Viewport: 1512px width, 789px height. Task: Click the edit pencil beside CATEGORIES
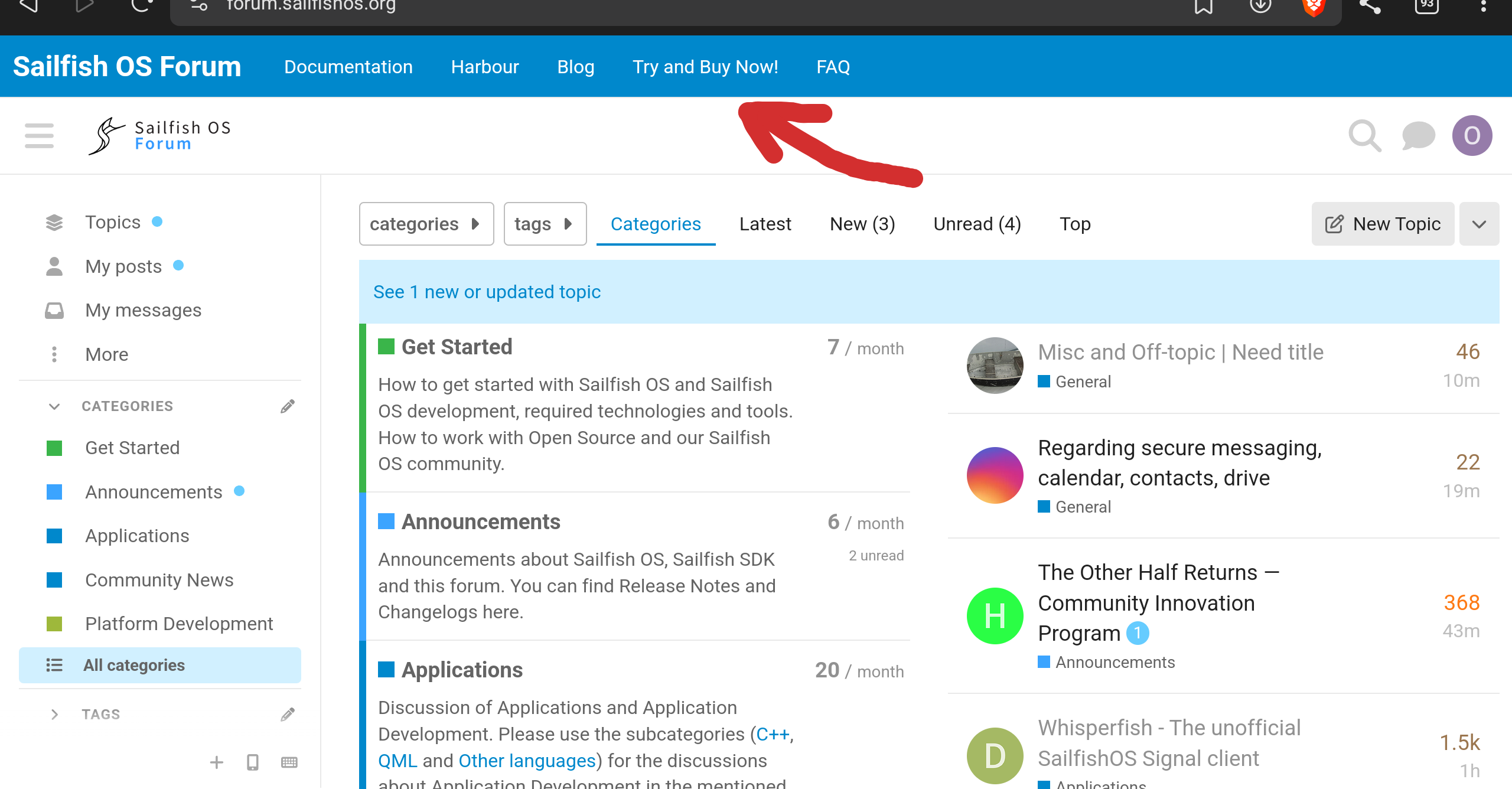[288, 406]
